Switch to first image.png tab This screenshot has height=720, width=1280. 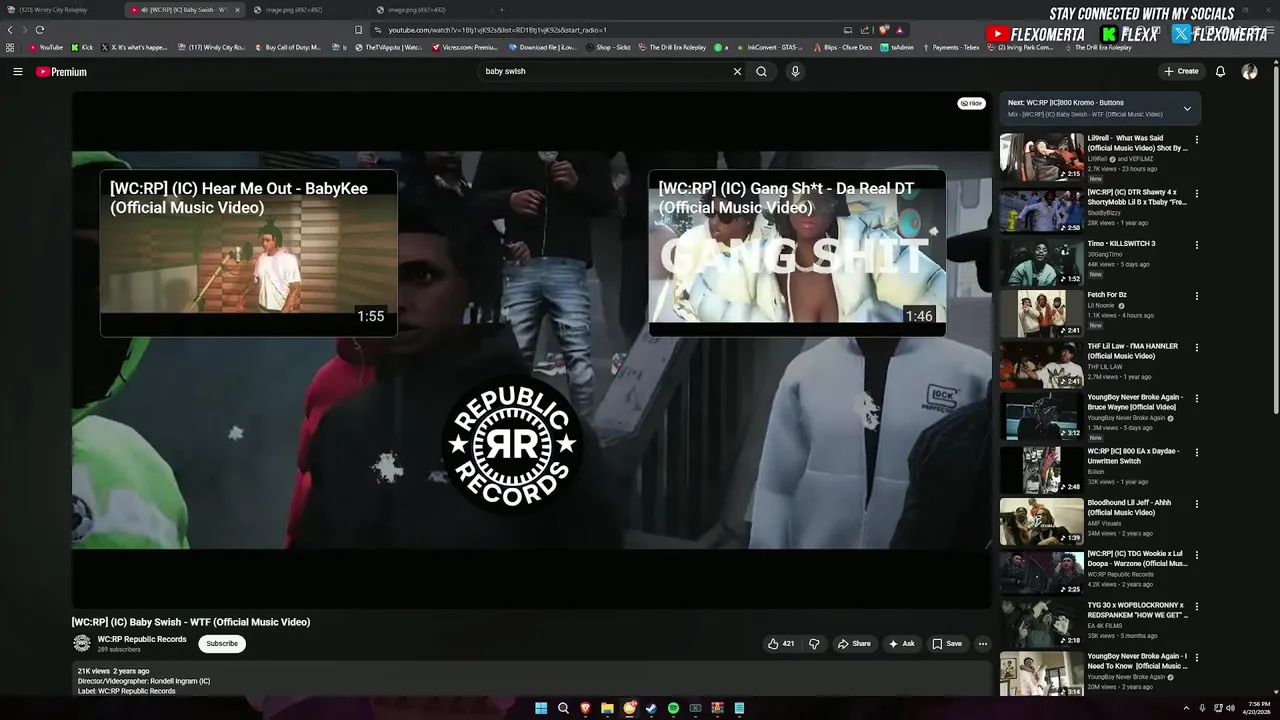coord(307,10)
